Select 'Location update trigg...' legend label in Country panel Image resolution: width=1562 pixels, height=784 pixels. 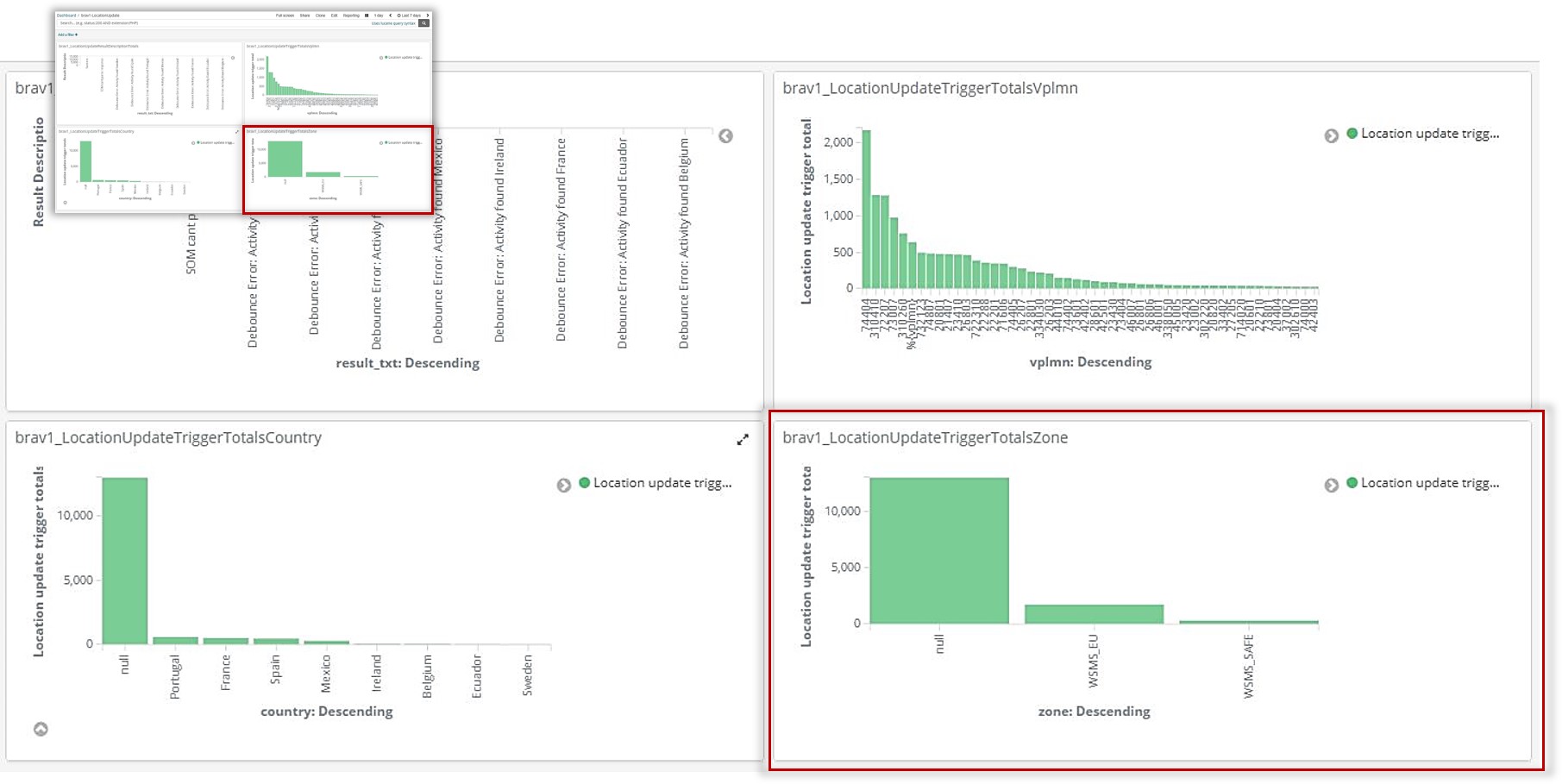coord(662,483)
